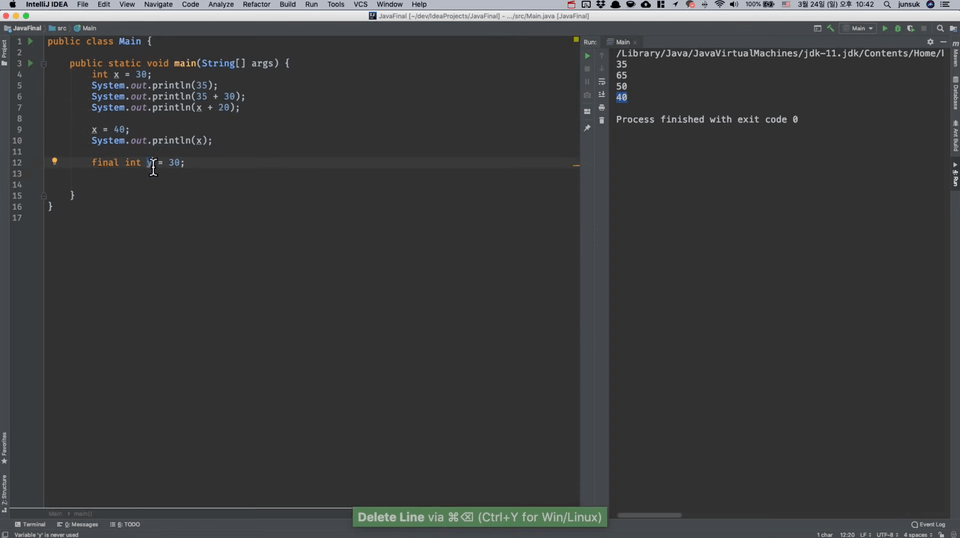The height and width of the screenshot is (538, 960).
Task: Open the 12:20 go-to-line status indicator
Action: click(847, 534)
